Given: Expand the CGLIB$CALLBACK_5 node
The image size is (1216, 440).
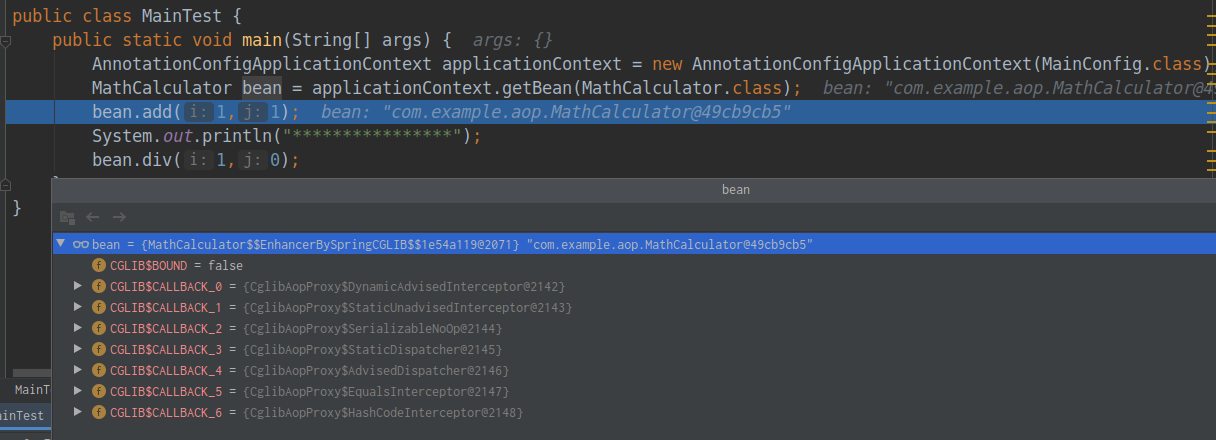Looking at the screenshot, I should (79, 392).
